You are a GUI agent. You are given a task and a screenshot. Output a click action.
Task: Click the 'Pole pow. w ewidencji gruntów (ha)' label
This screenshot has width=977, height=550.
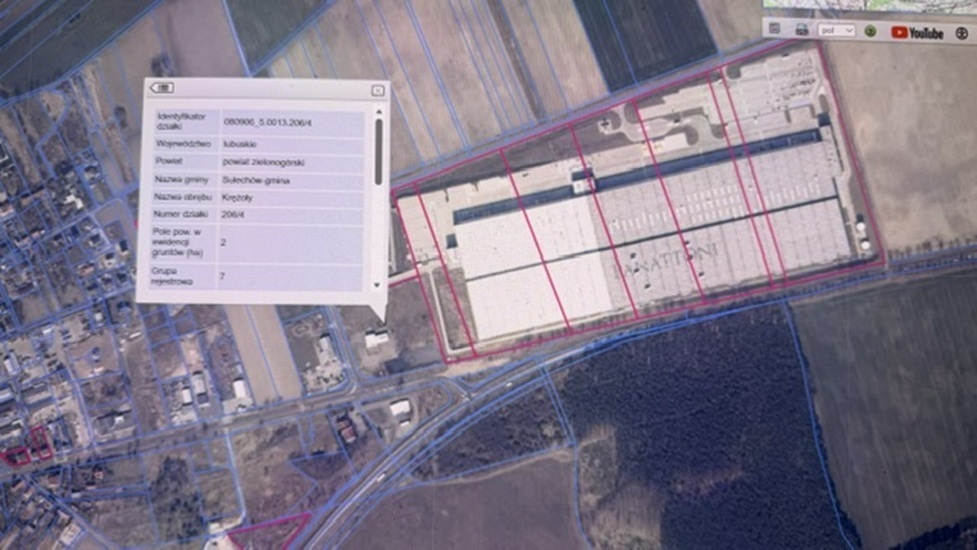[175, 242]
